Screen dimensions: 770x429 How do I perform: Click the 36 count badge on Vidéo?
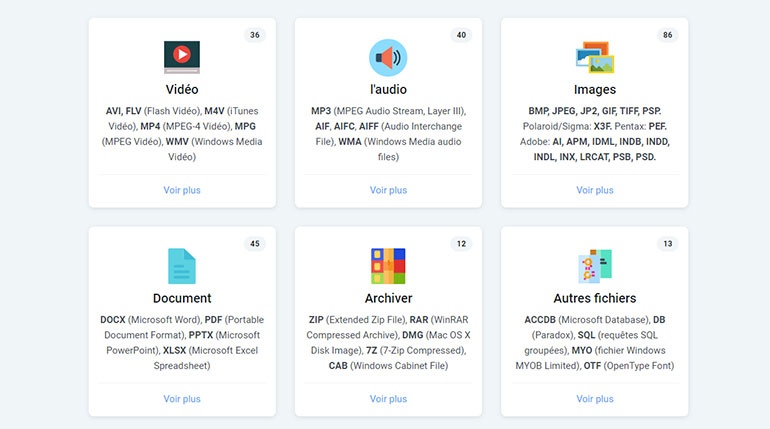255,35
